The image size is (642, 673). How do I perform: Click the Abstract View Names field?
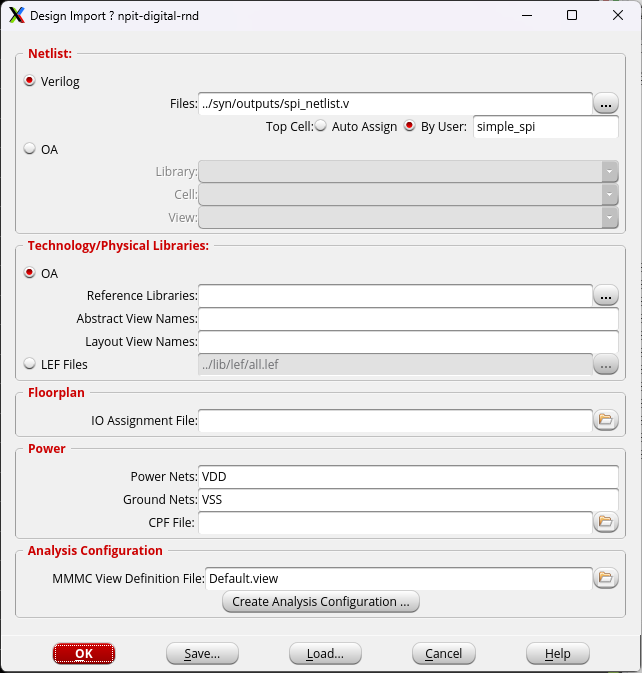[408, 319]
